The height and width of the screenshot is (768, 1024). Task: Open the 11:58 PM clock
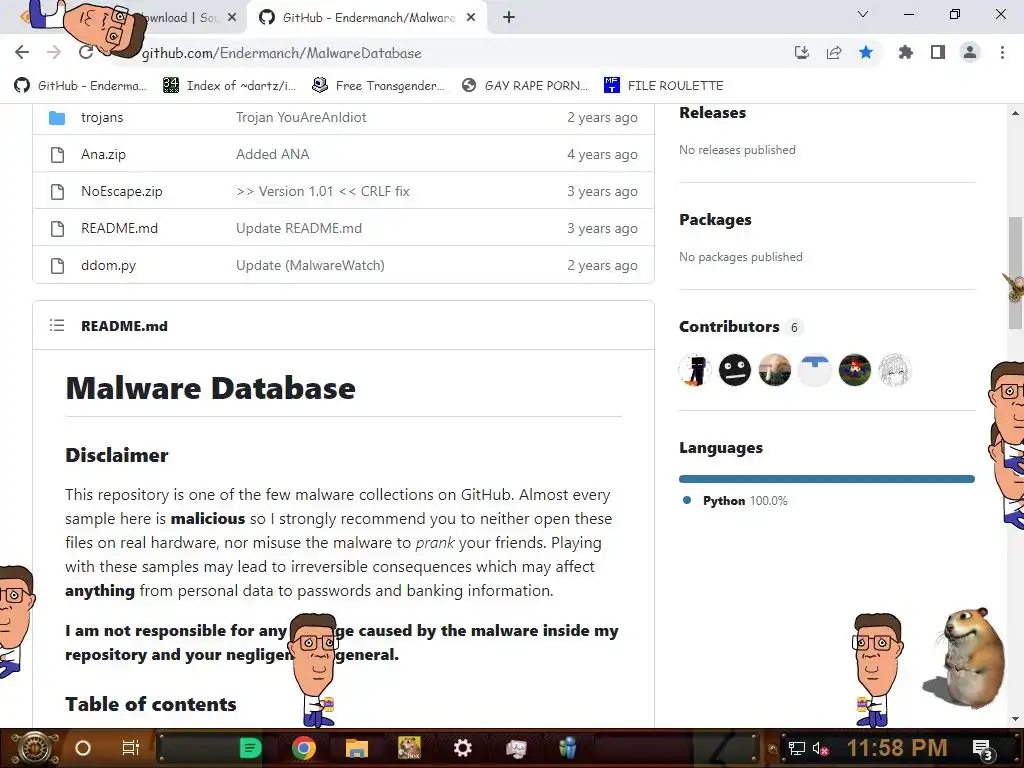coord(897,748)
